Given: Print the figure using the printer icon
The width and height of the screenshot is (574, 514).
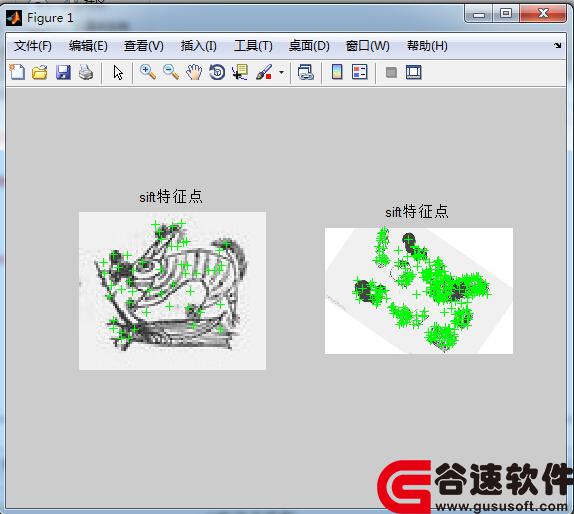Looking at the screenshot, I should pos(86,72).
